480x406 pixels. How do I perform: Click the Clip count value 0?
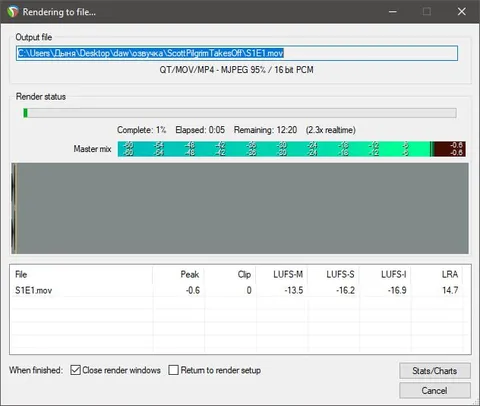(249, 290)
